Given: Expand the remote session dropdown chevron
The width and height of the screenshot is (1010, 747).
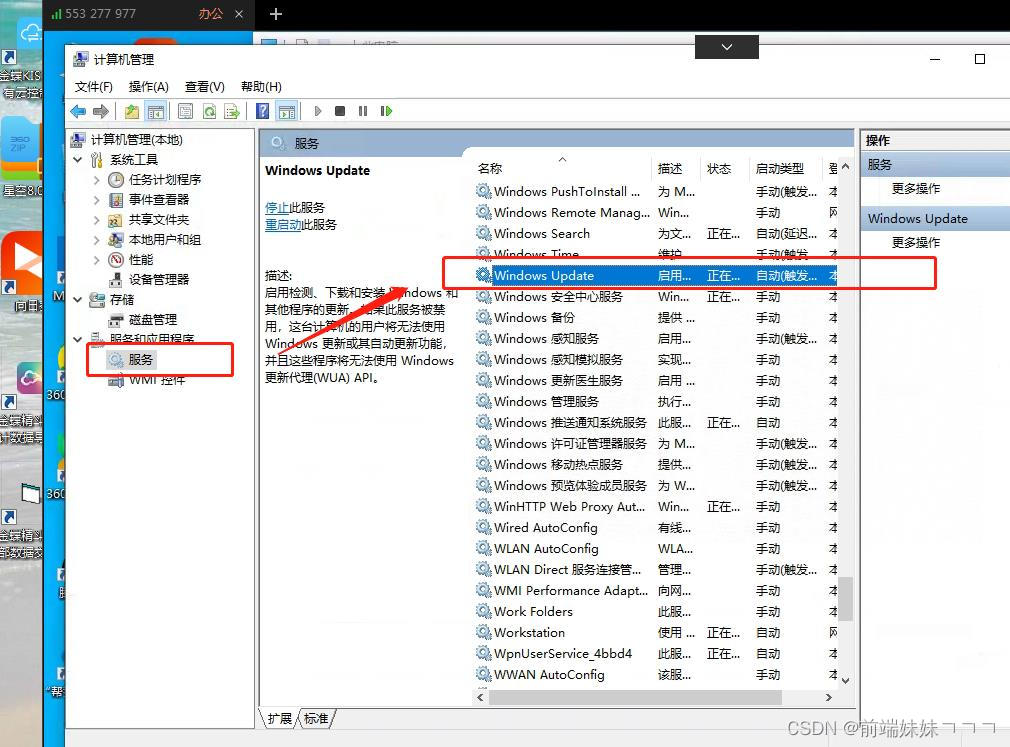Looking at the screenshot, I should [727, 47].
